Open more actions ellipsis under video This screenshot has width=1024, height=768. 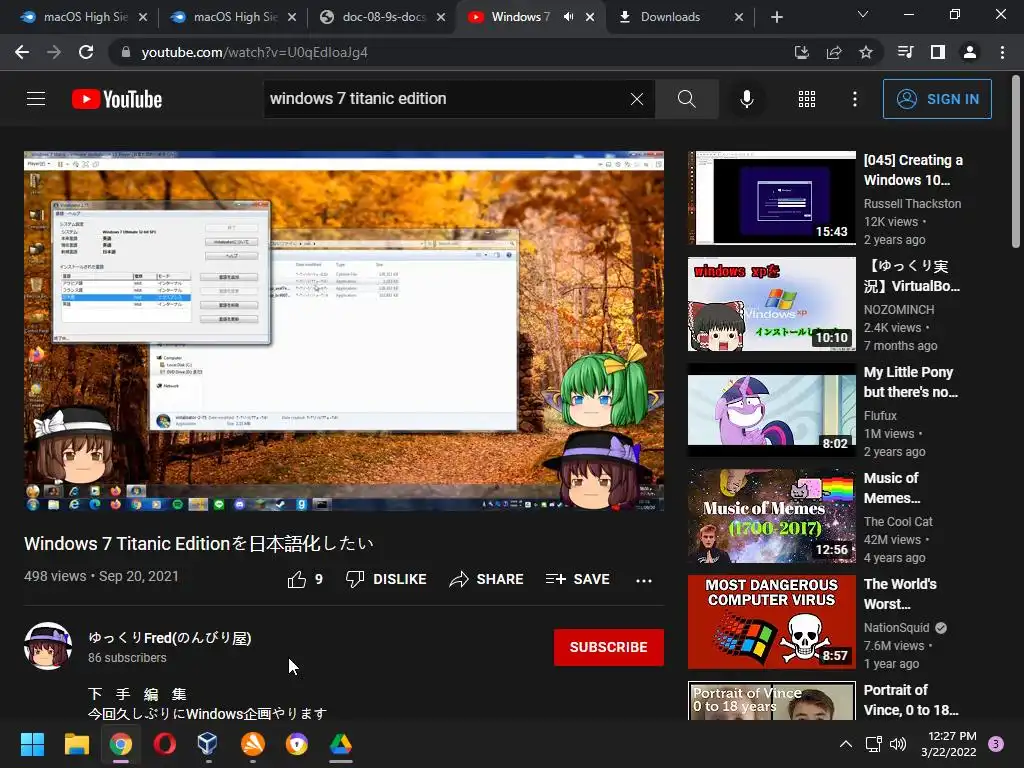644,580
